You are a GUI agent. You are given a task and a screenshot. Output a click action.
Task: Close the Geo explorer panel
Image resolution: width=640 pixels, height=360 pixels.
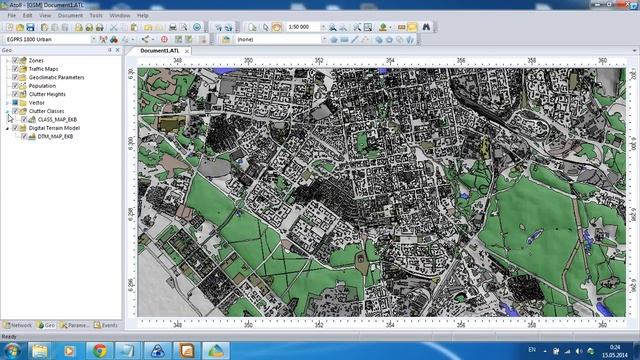coord(118,50)
